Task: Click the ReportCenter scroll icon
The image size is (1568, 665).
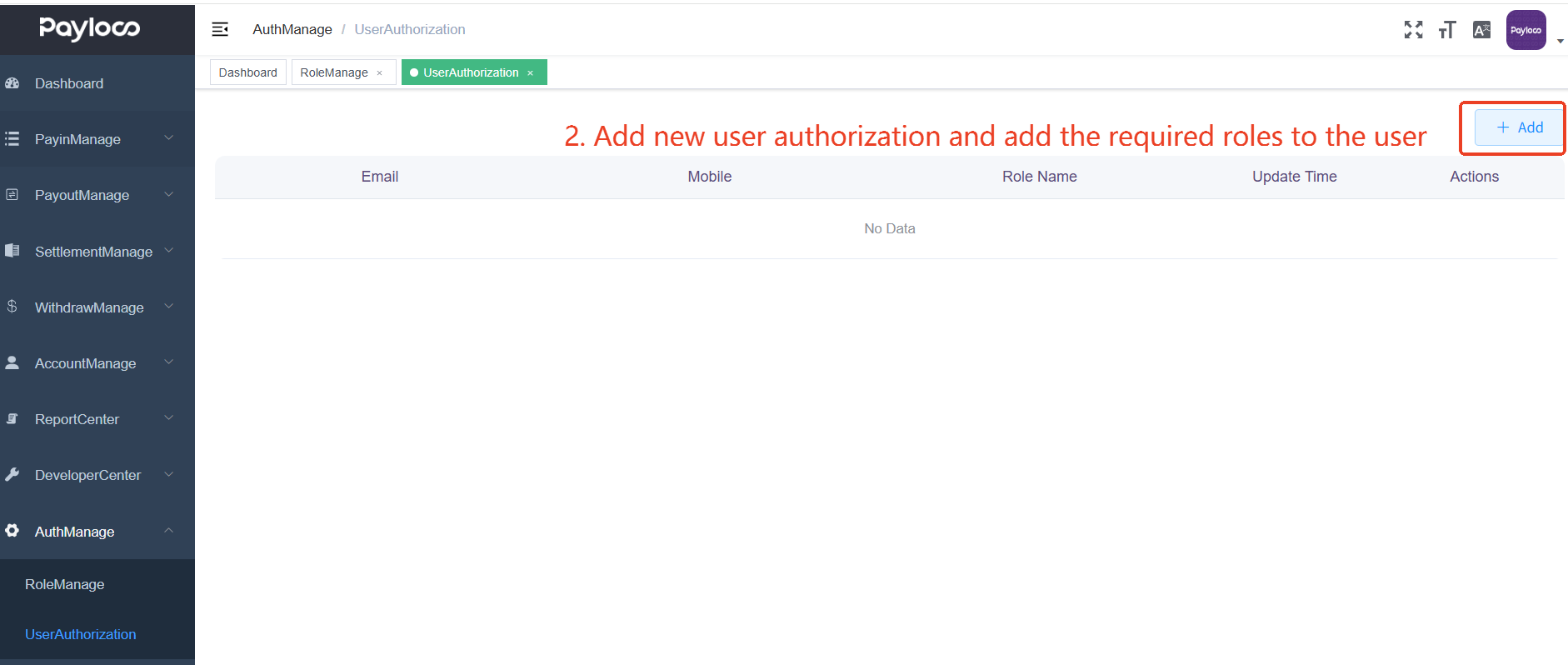Action: pyautogui.click(x=12, y=419)
